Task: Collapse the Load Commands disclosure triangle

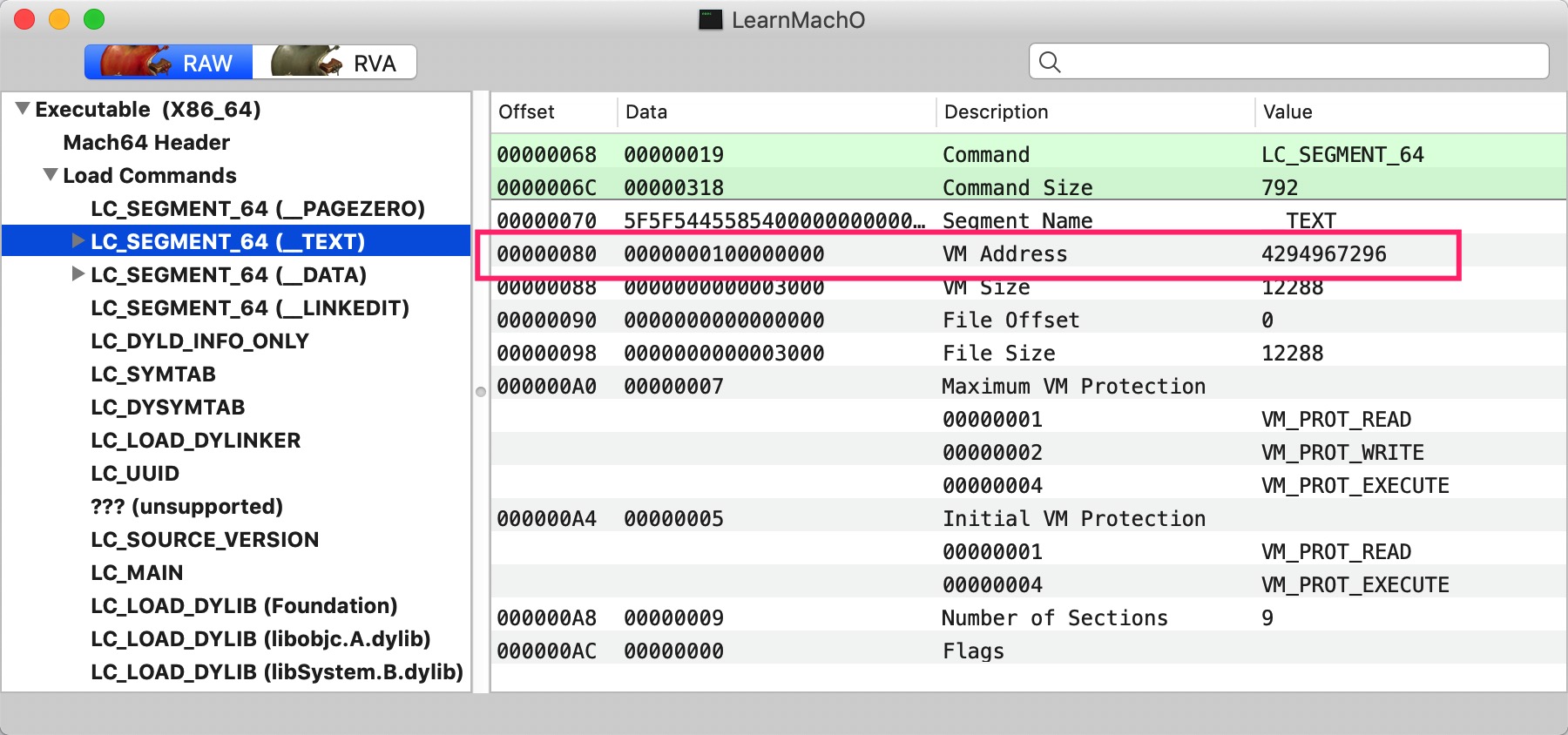Action: [x=51, y=175]
